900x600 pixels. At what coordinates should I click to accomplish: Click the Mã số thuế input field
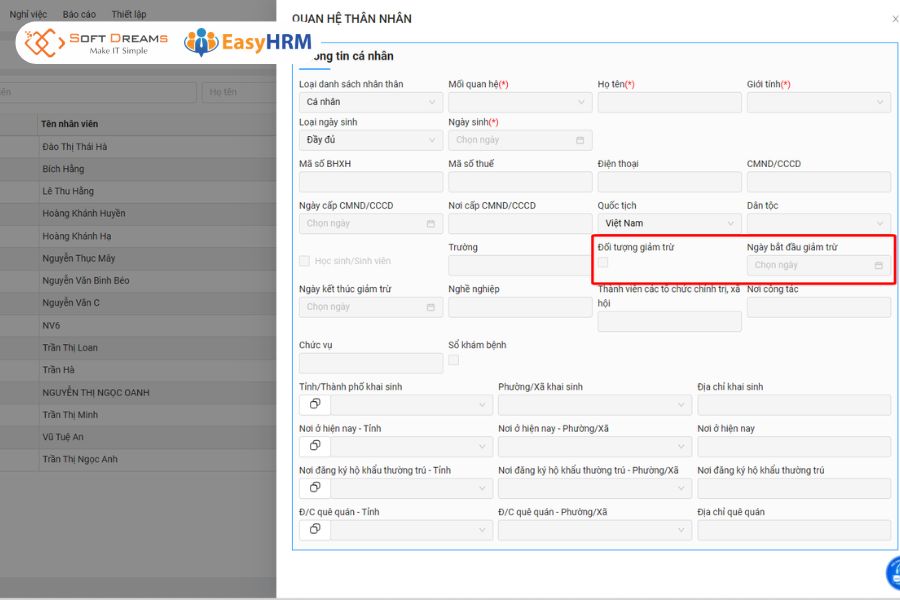pos(520,182)
